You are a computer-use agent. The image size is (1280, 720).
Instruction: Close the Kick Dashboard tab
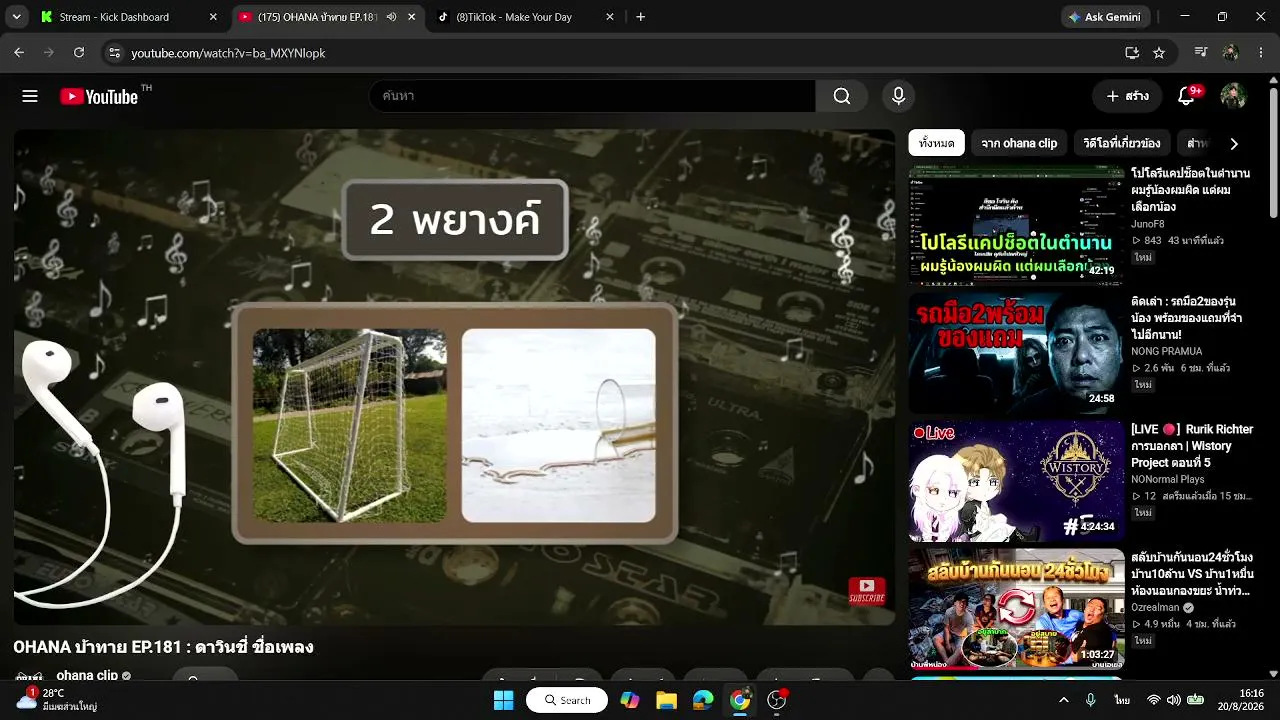[213, 17]
